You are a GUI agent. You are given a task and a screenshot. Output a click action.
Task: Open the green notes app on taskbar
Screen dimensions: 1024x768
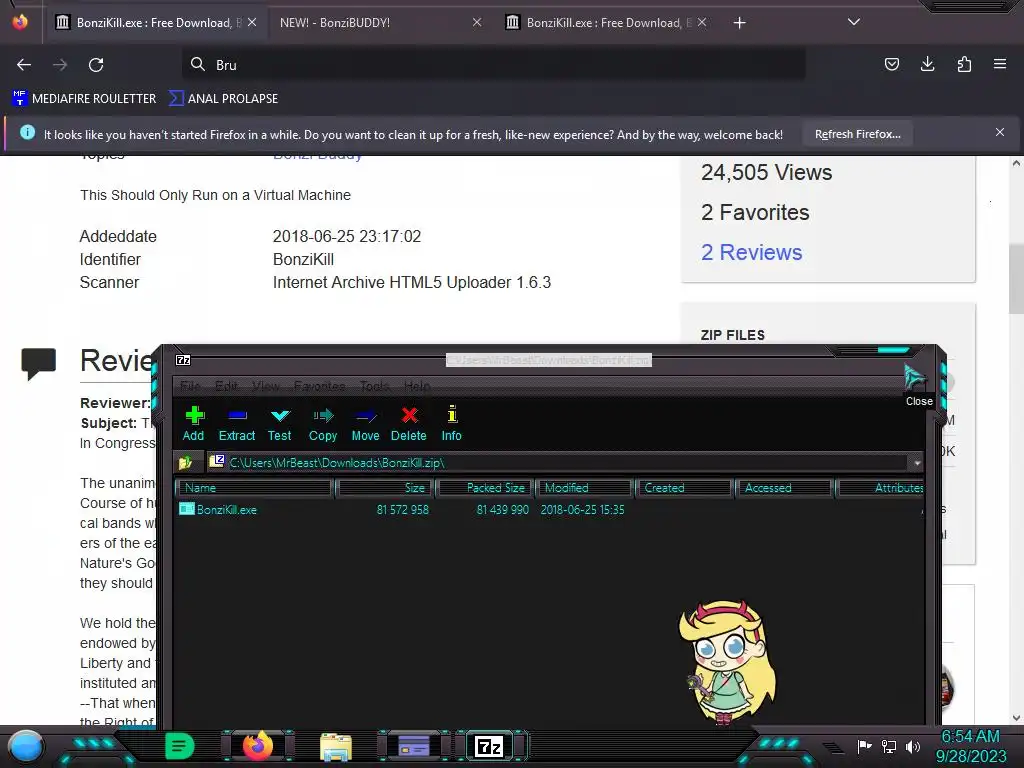(x=179, y=746)
